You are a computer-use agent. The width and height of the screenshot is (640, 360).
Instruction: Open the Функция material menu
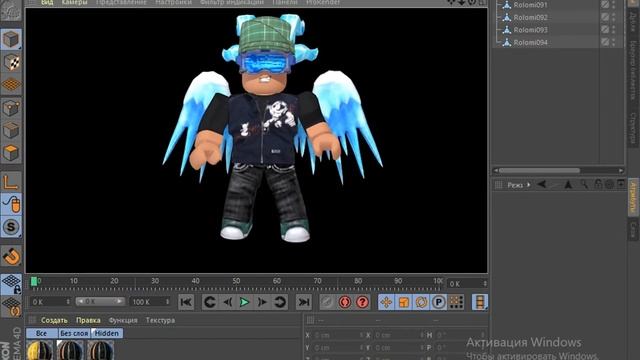point(123,320)
